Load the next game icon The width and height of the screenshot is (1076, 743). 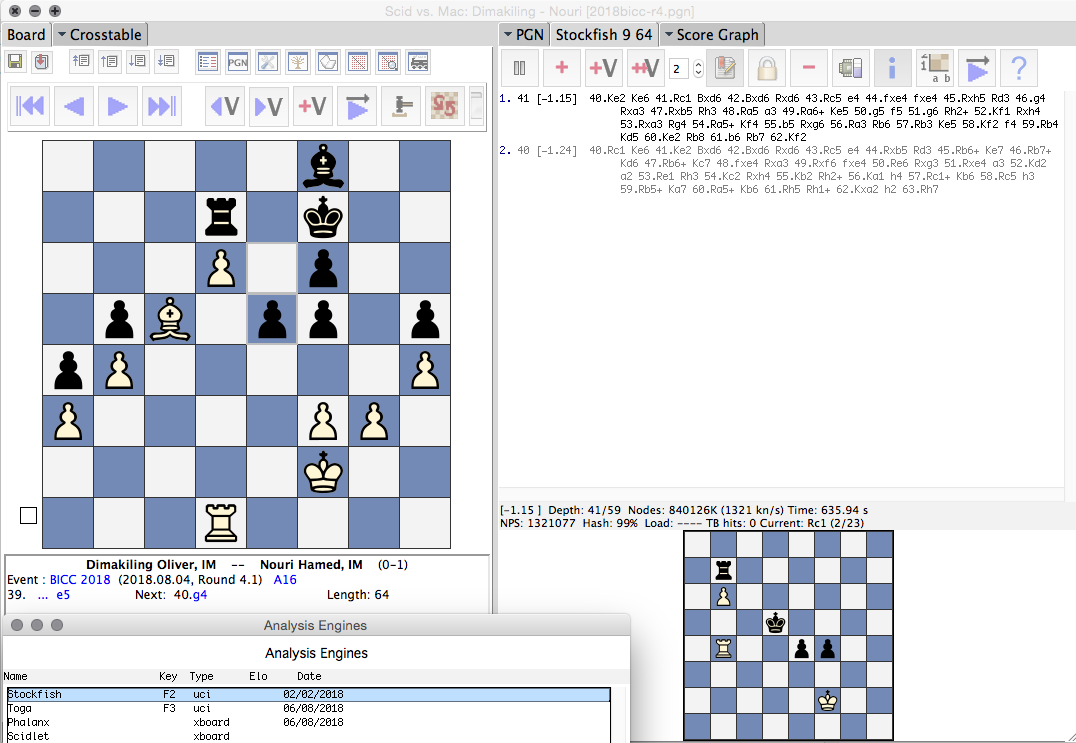click(x=137, y=62)
